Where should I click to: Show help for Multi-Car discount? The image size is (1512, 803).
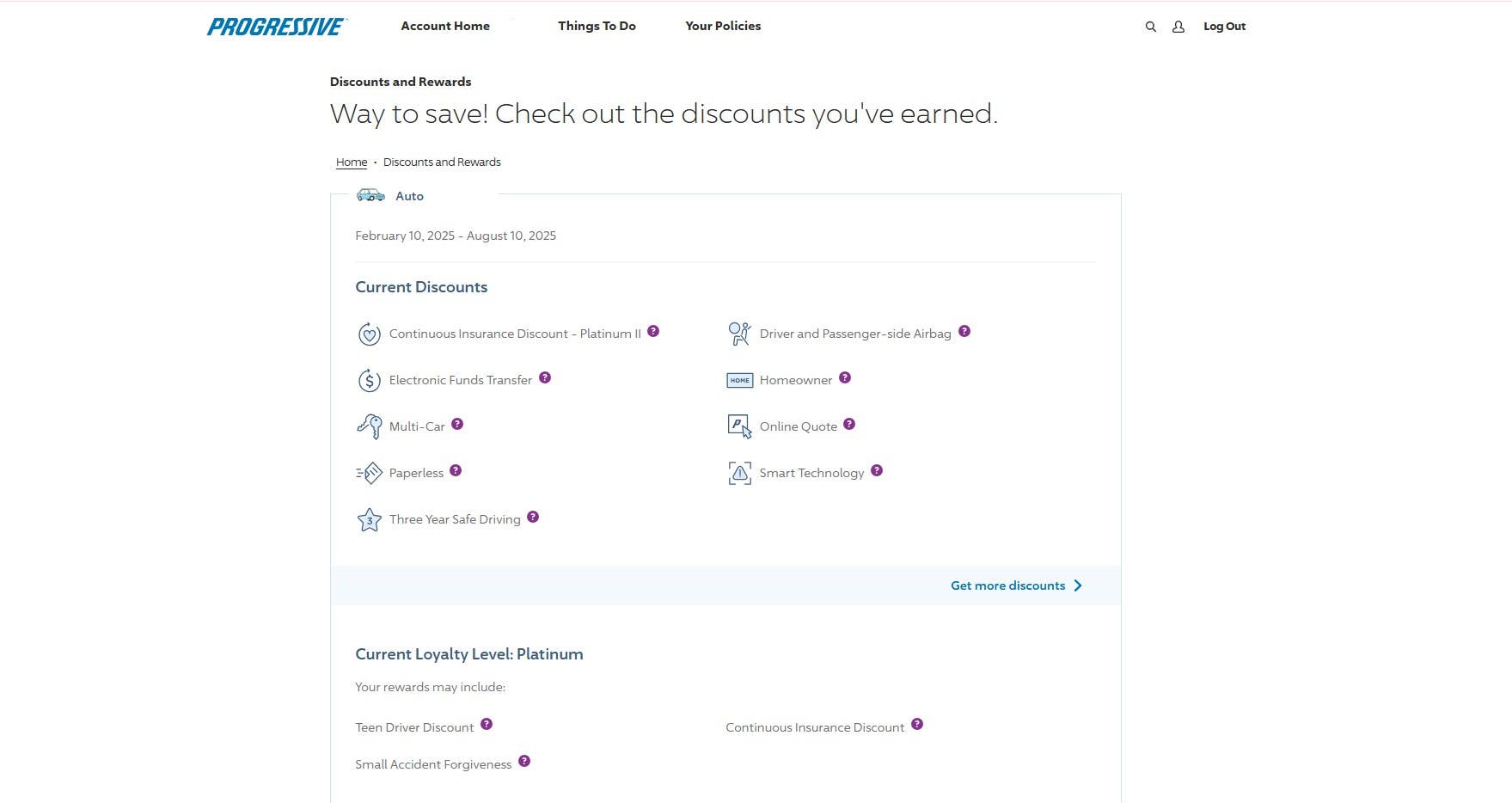click(x=457, y=424)
